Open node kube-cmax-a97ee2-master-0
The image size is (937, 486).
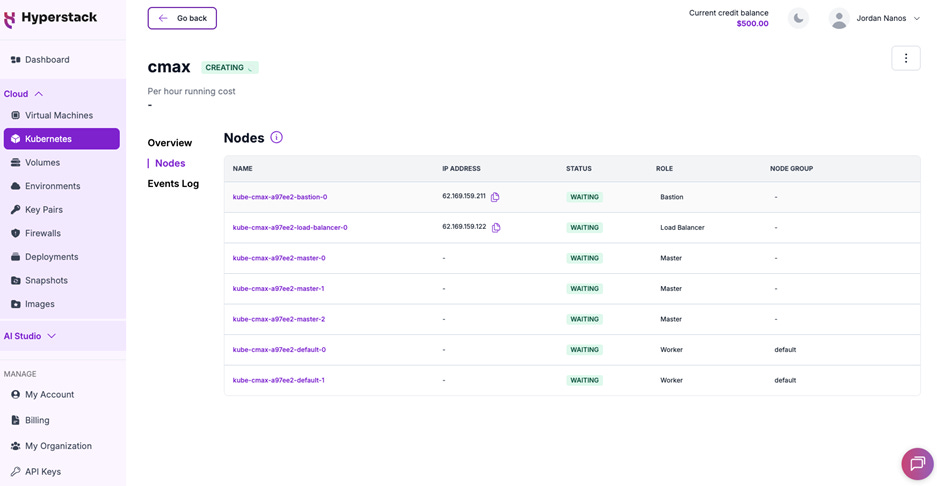point(279,258)
